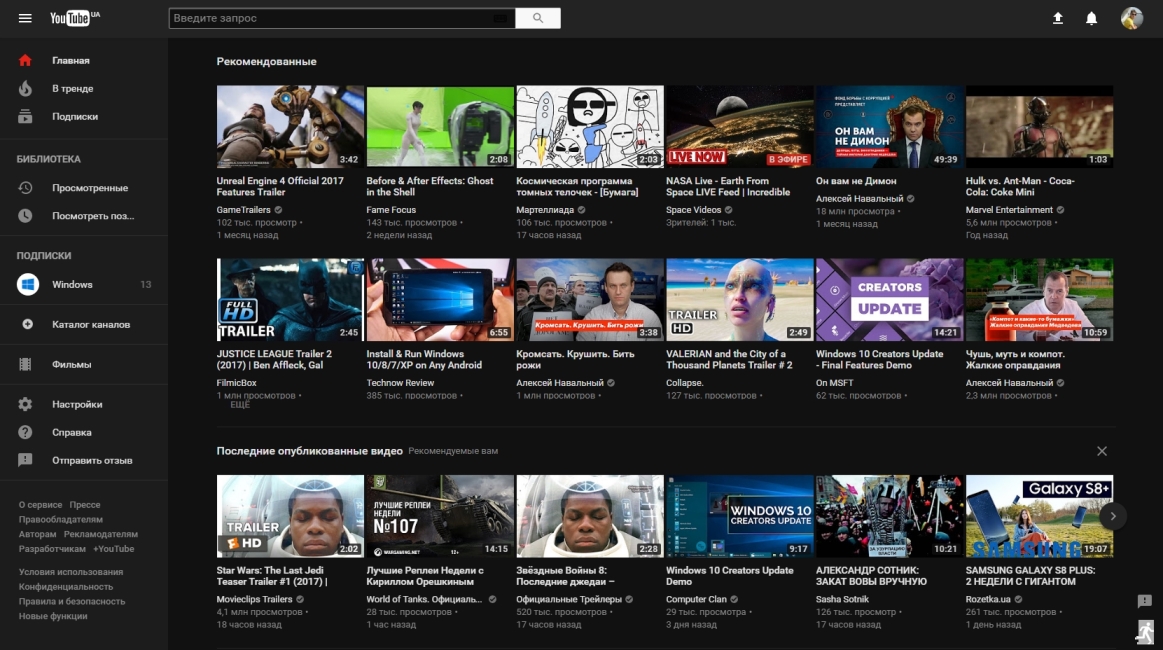Open В тренде page
Image resolution: width=1163 pixels, height=650 pixels.
click(x=73, y=88)
